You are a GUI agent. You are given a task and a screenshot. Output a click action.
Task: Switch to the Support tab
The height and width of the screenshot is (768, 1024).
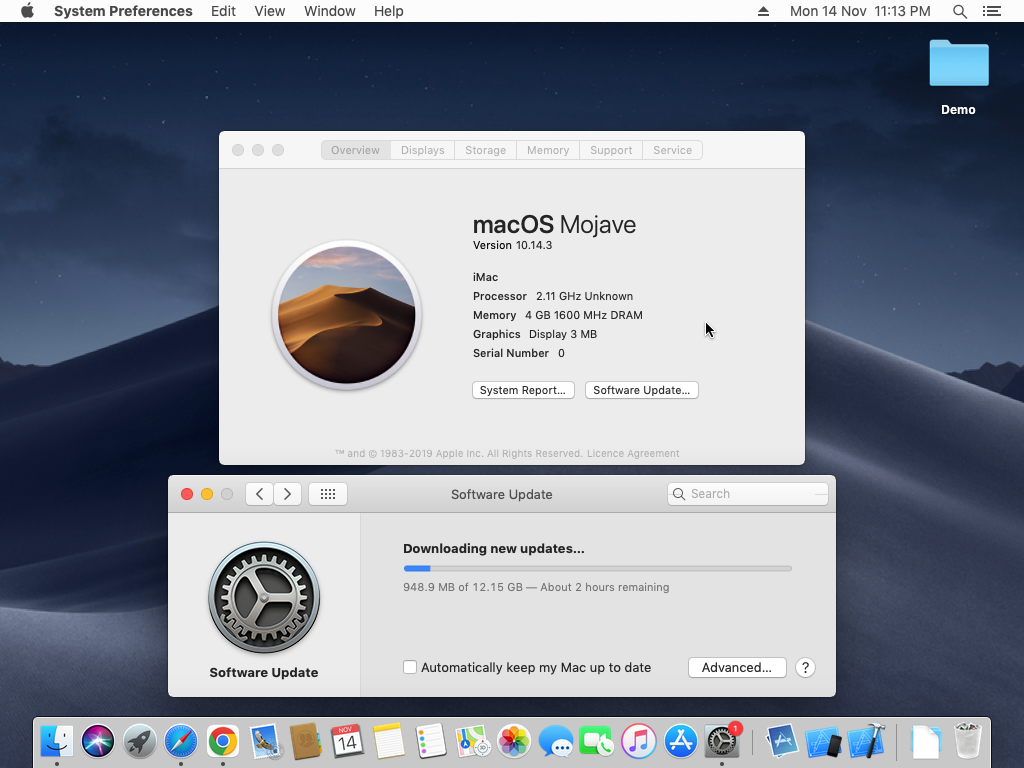(611, 150)
